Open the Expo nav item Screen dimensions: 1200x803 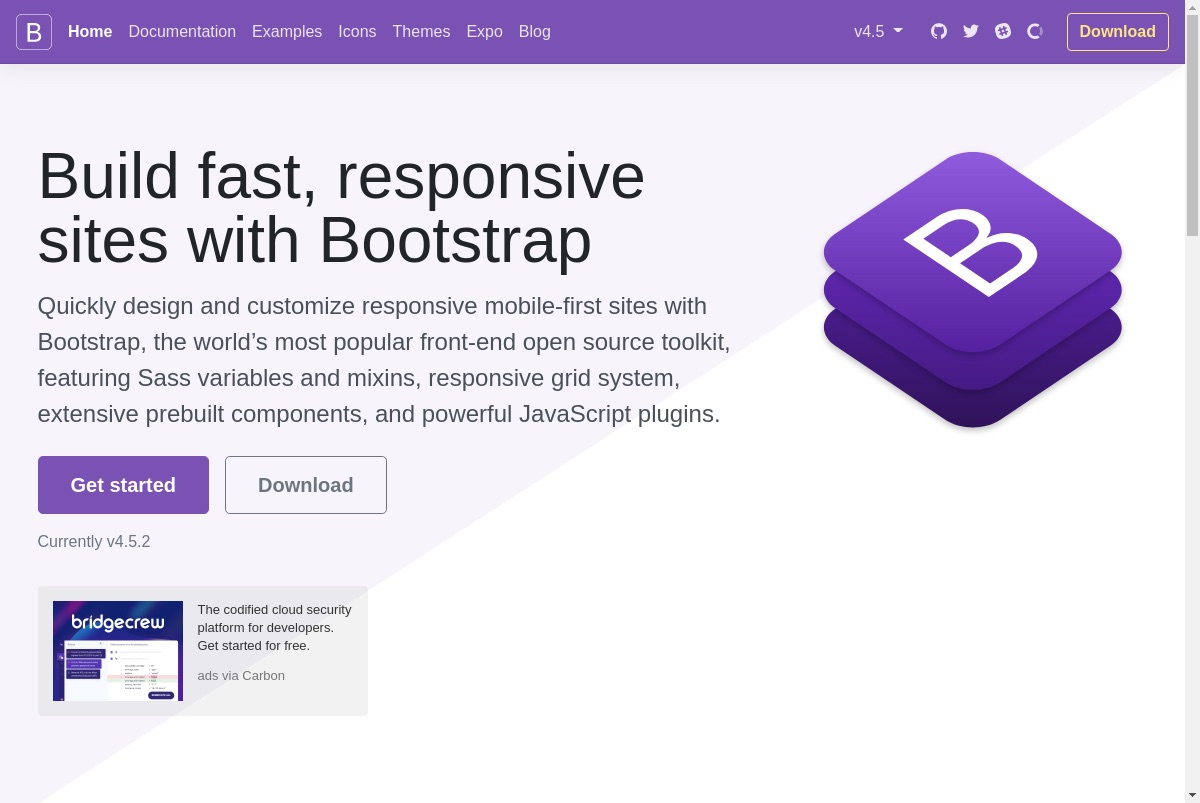click(484, 31)
